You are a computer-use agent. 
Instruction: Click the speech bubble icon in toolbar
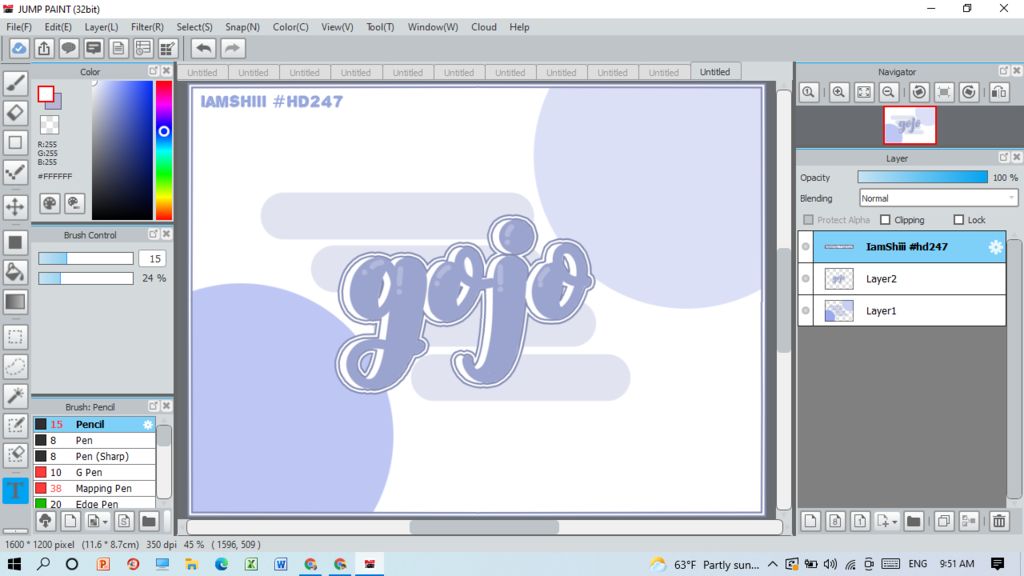(x=69, y=48)
